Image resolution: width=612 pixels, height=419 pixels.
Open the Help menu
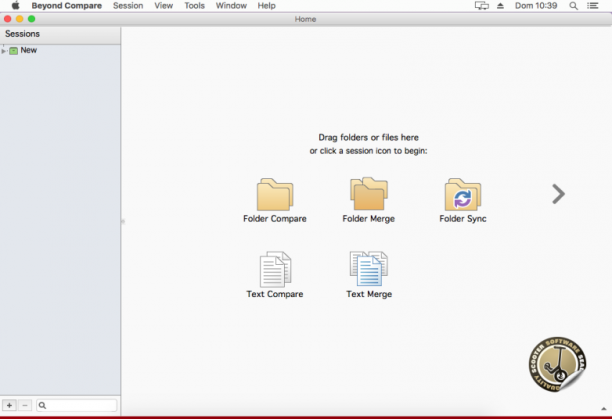point(267,6)
